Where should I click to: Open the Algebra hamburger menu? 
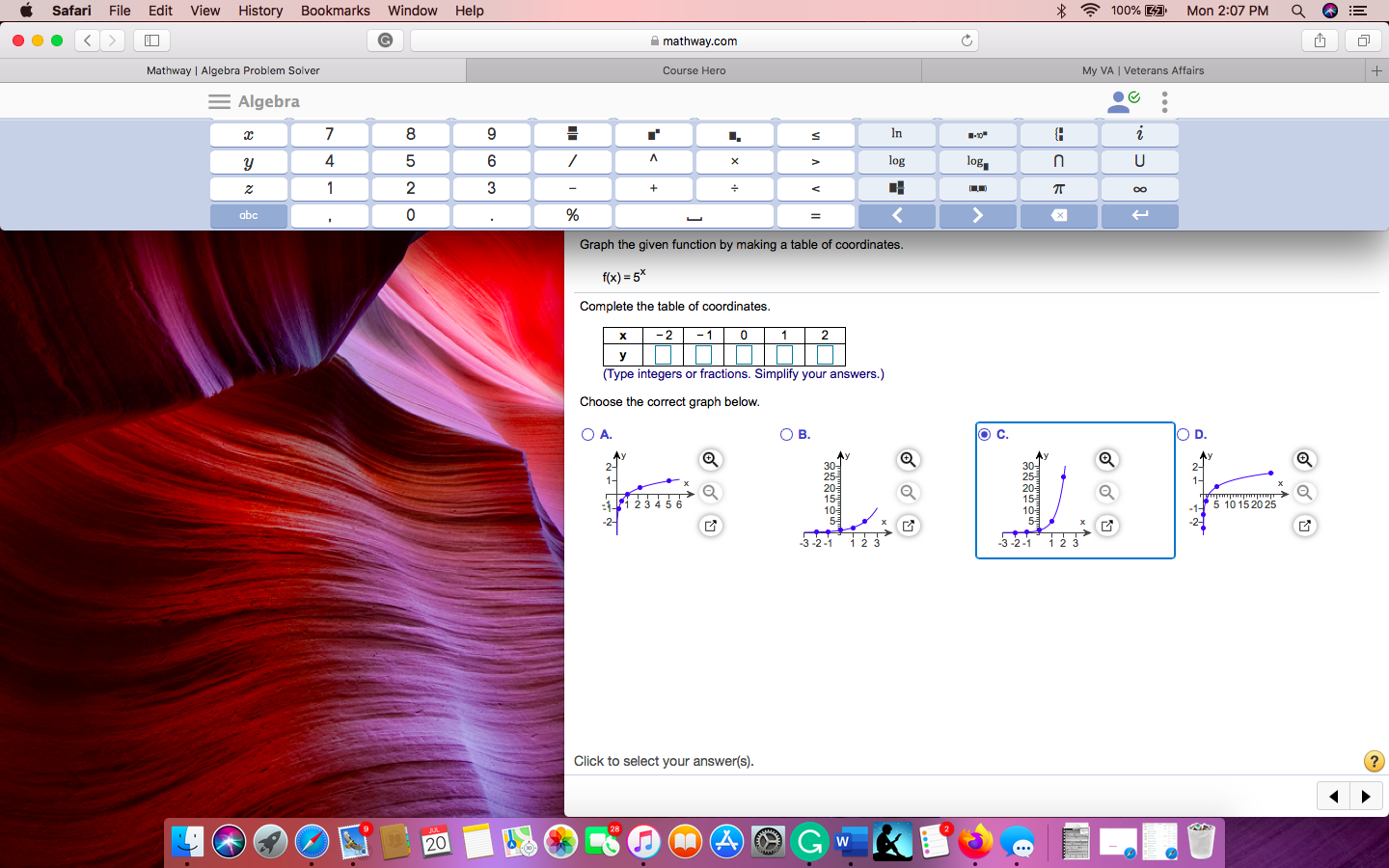click(220, 101)
